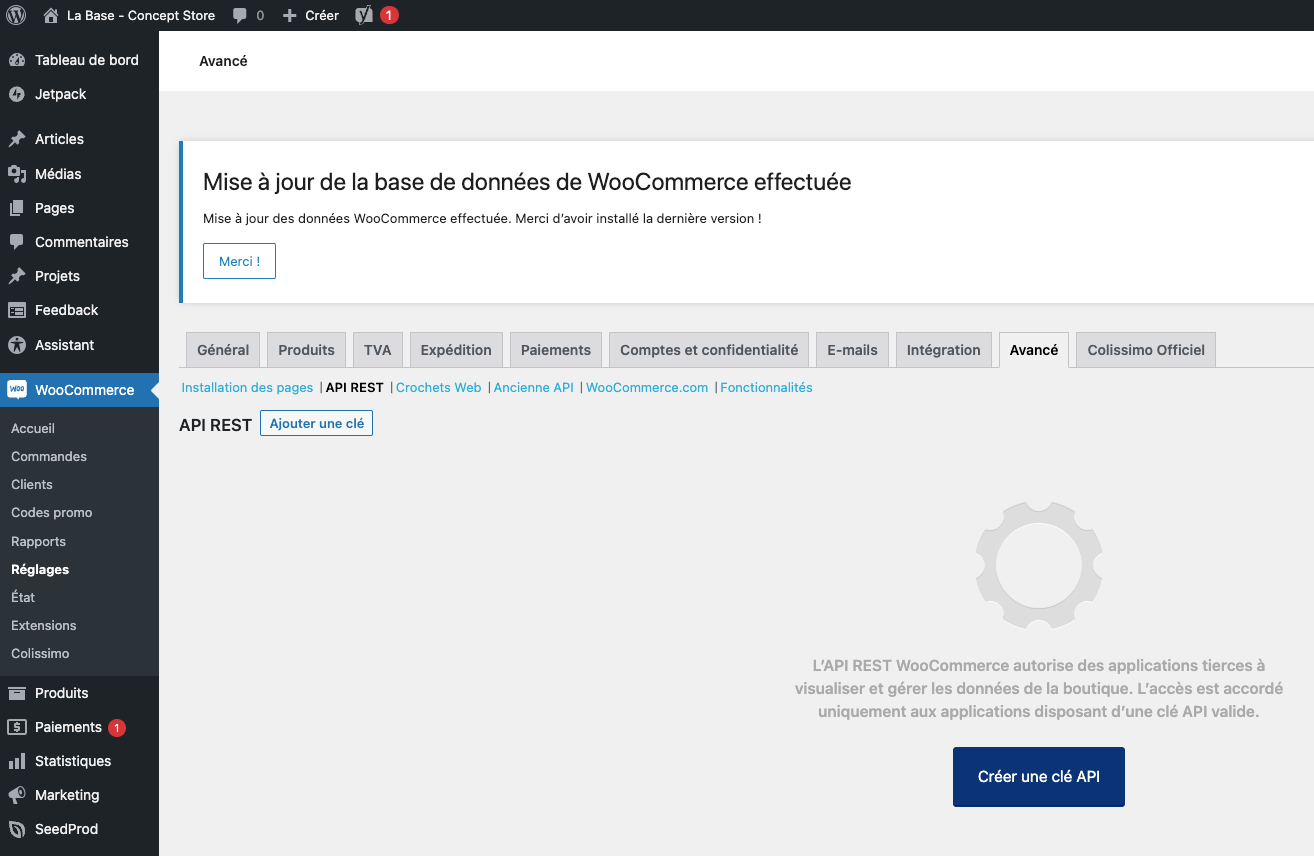Select the Avancé settings tab
This screenshot has height=856, width=1314.
[x=1034, y=350]
